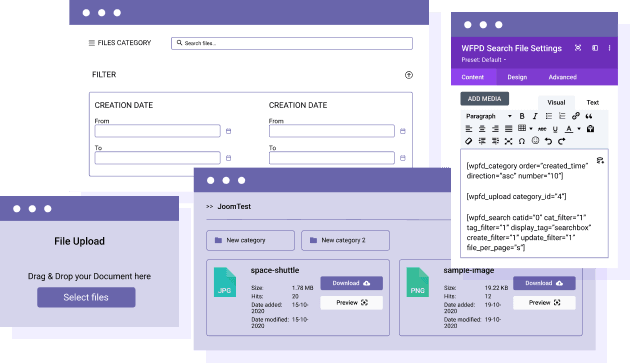Open the New category folder
Viewport: 630px width, 363px height.
click(250, 240)
